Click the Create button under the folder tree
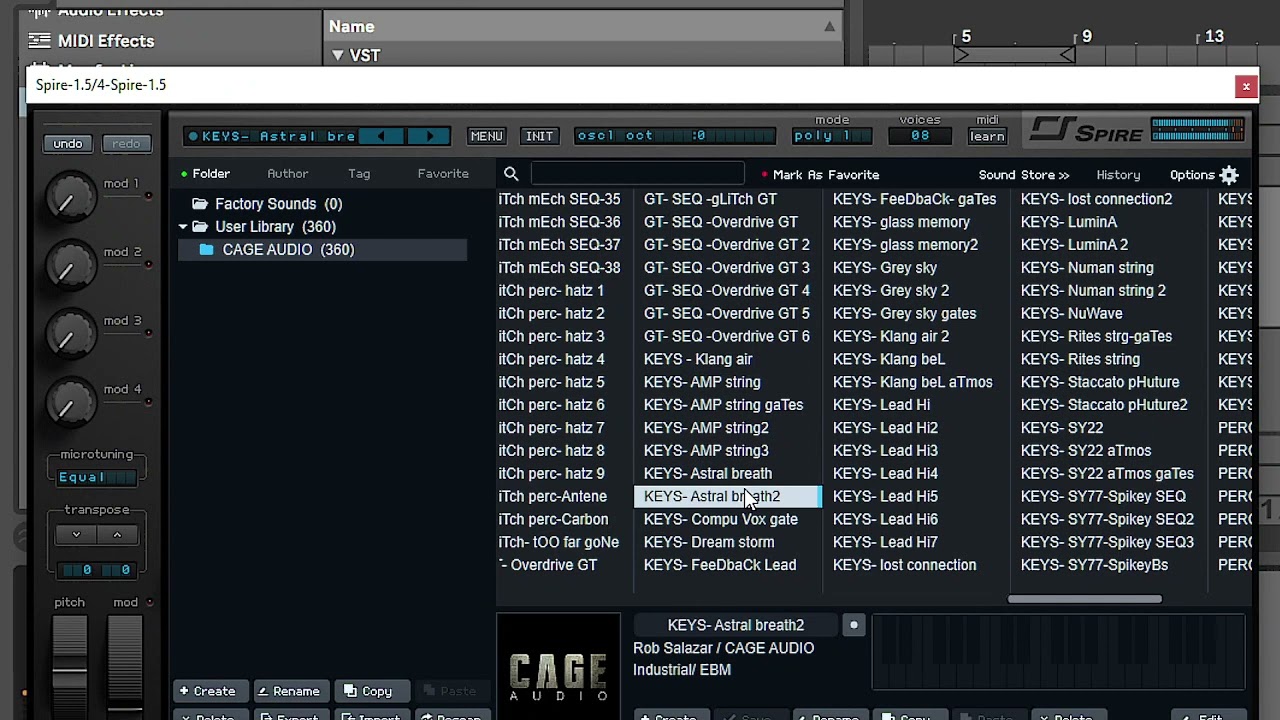 pyautogui.click(x=208, y=691)
